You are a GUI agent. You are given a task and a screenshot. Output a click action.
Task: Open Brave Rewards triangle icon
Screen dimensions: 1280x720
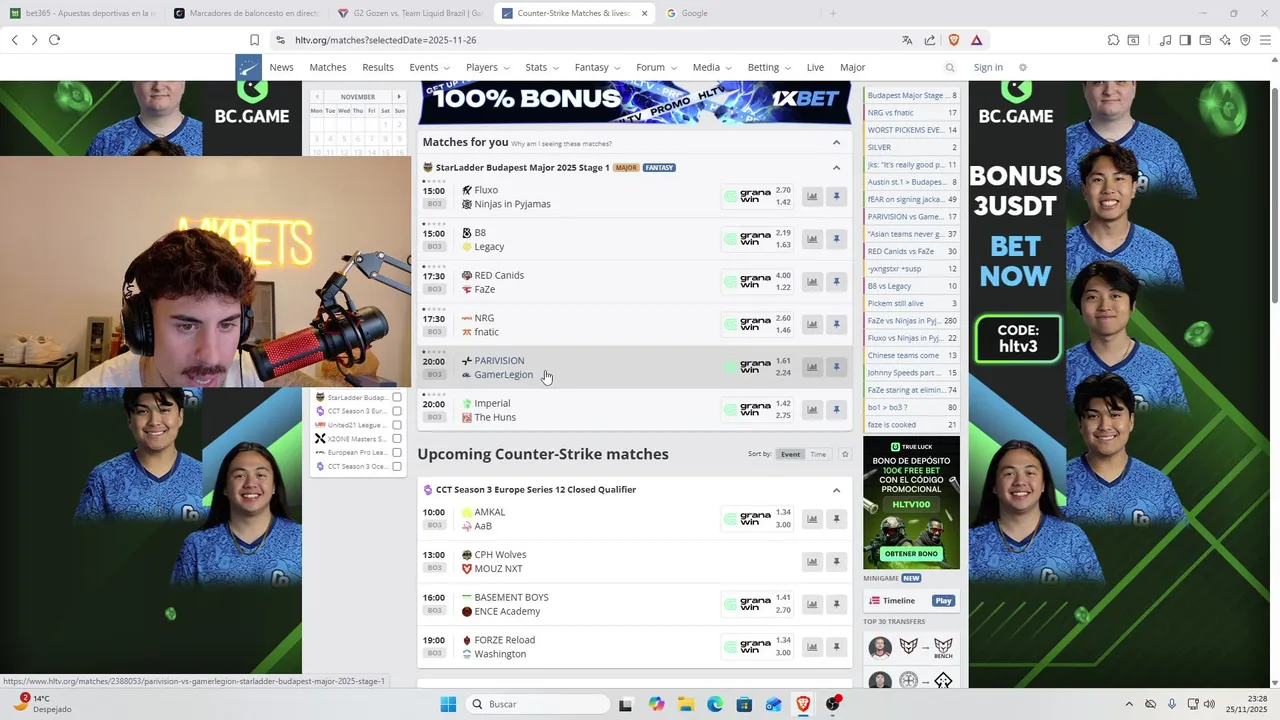pos(976,40)
